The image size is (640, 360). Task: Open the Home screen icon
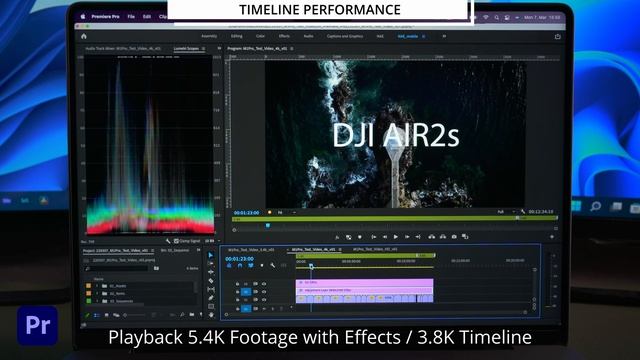pos(84,36)
